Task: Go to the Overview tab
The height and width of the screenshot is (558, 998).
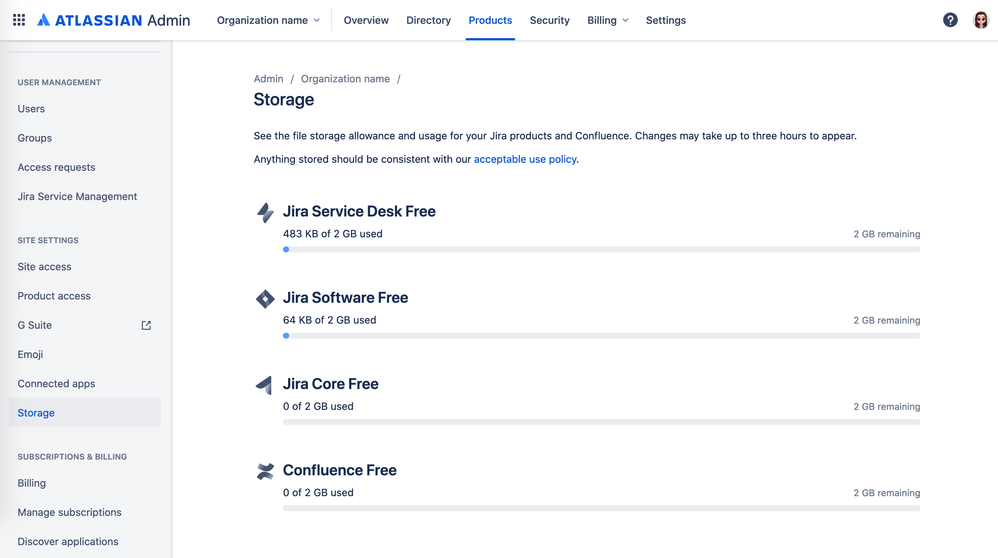Action: [366, 20]
